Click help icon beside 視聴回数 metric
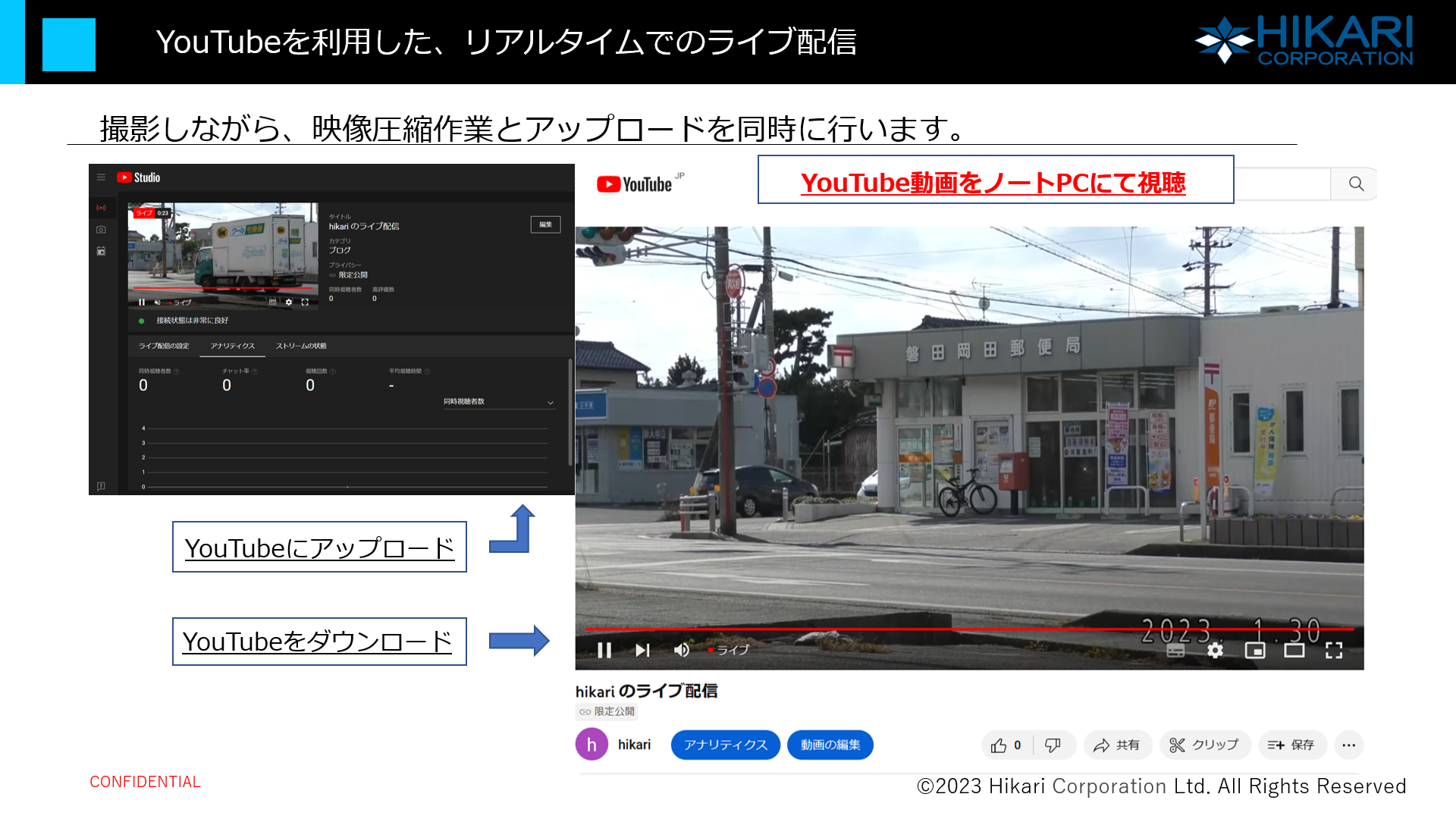 [333, 372]
